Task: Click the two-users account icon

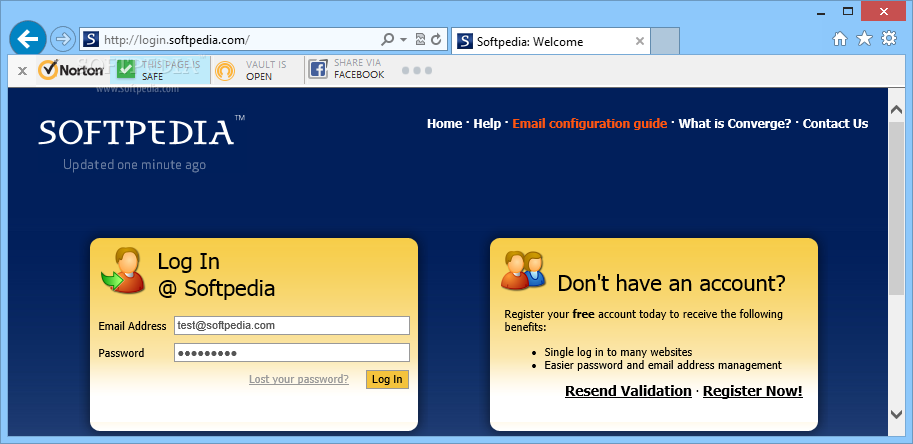Action: (523, 270)
